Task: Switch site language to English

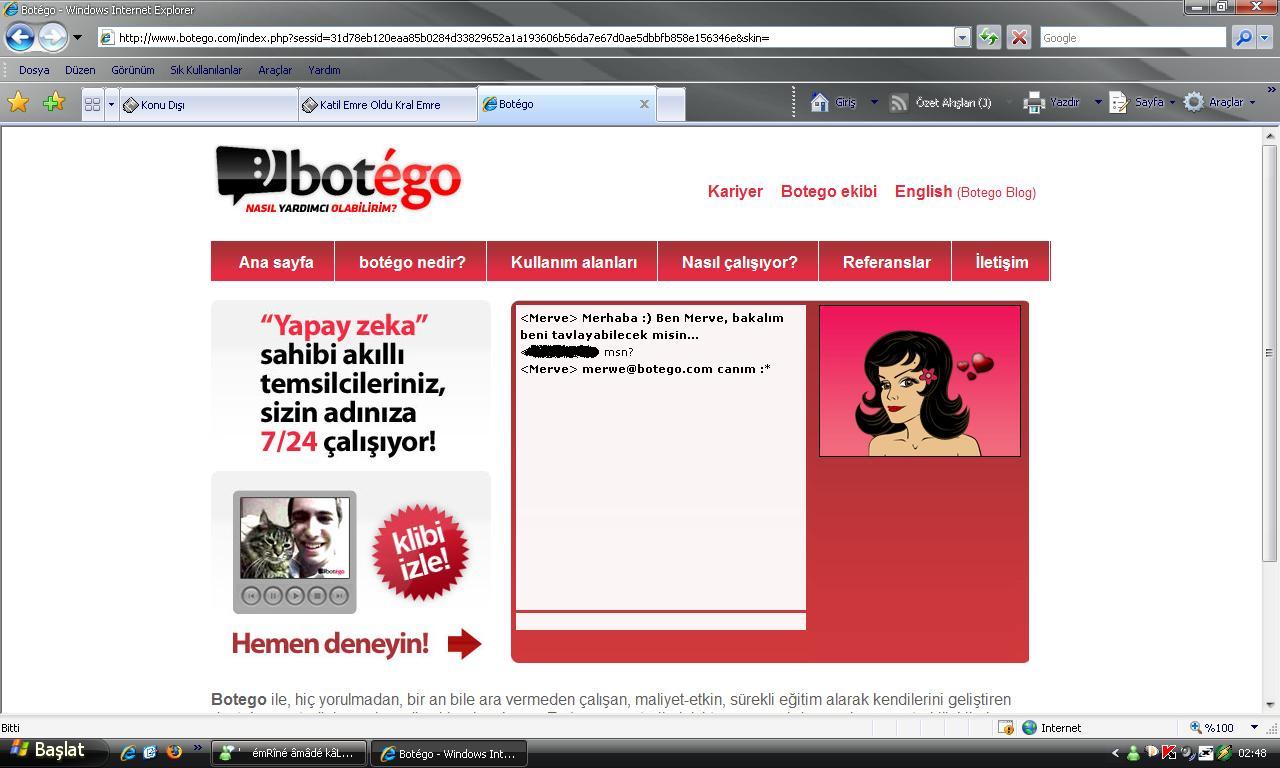Action: (923, 191)
